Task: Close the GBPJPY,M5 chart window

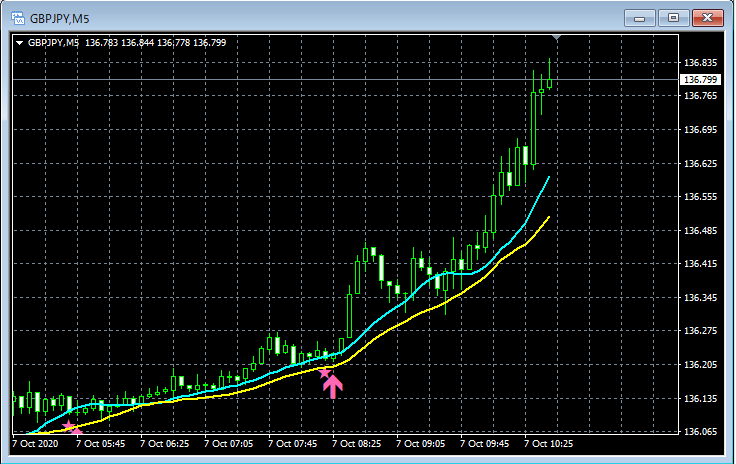Action: tap(707, 18)
